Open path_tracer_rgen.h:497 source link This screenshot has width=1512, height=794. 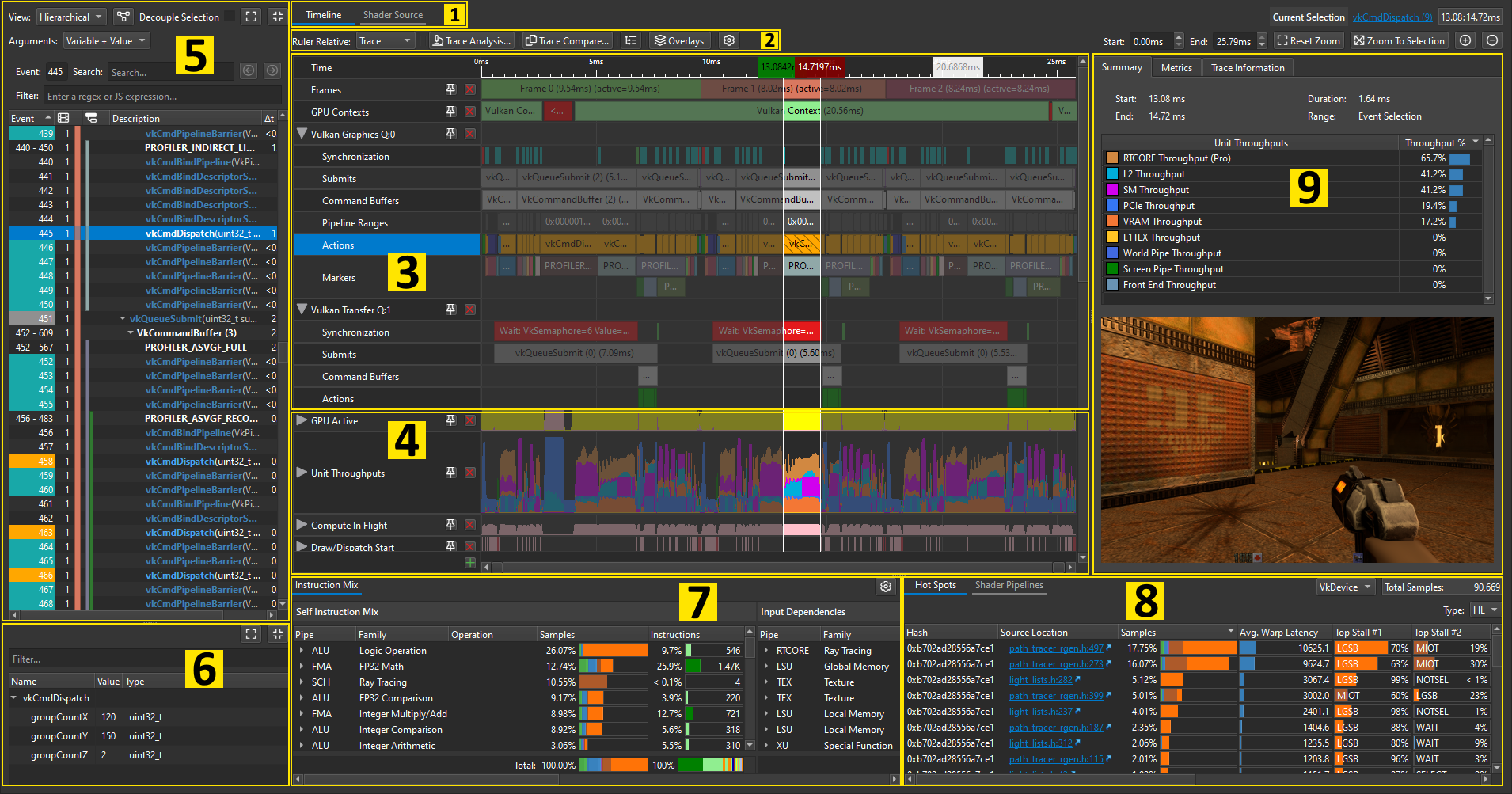(1055, 648)
